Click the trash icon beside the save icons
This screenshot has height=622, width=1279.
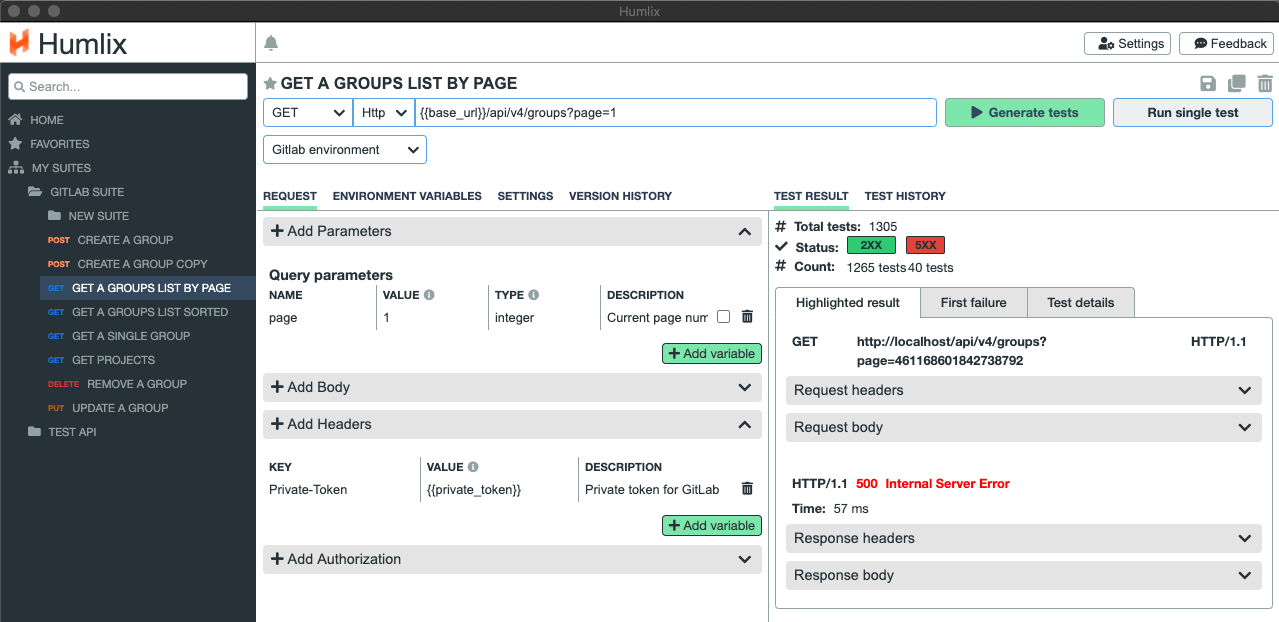(x=1265, y=84)
